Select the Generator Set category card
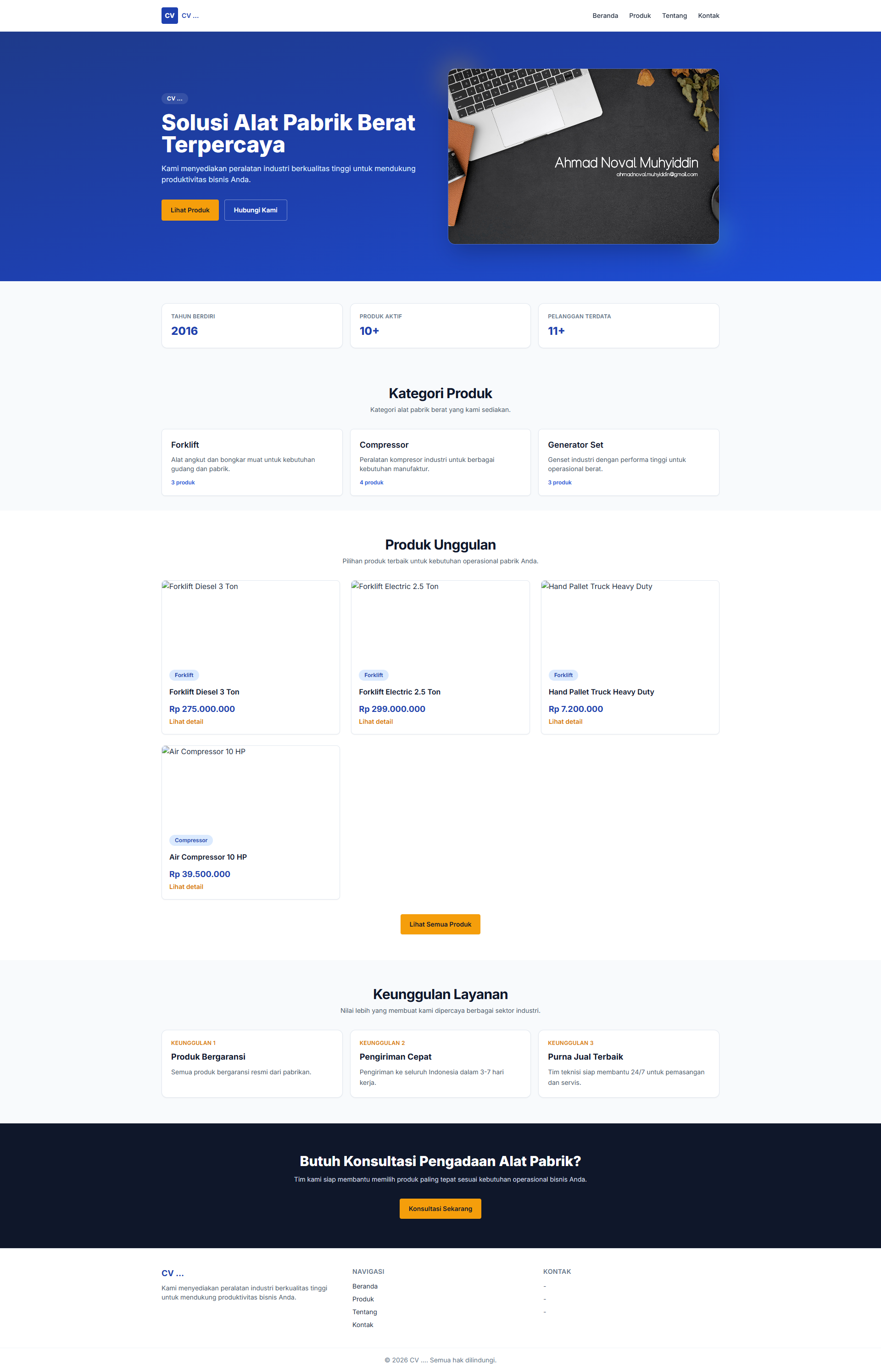This screenshot has width=881, height=1372. point(628,462)
